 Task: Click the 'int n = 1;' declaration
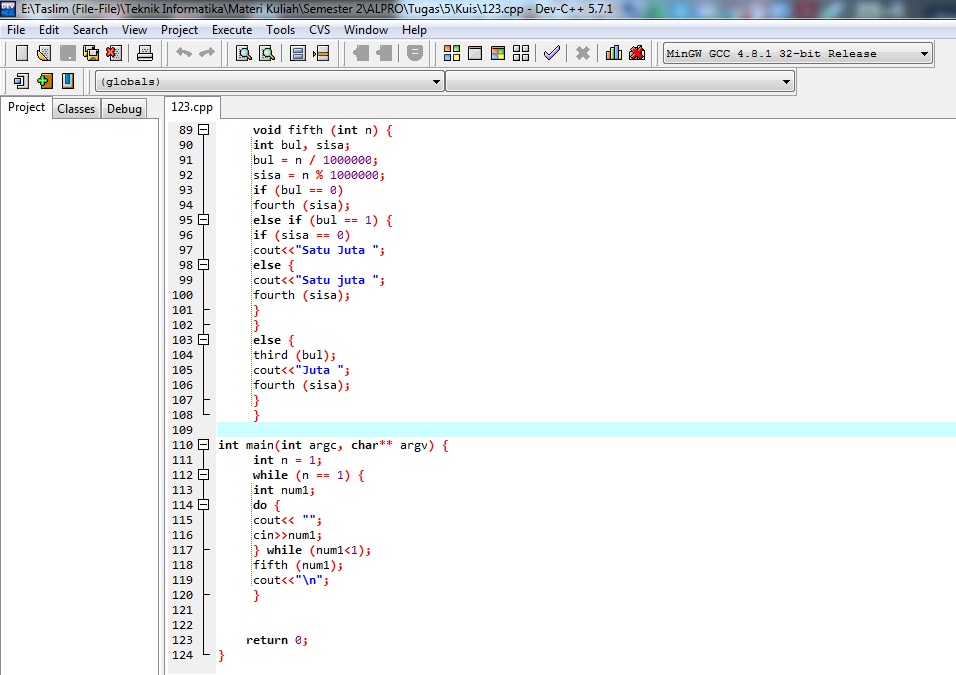click(287, 460)
